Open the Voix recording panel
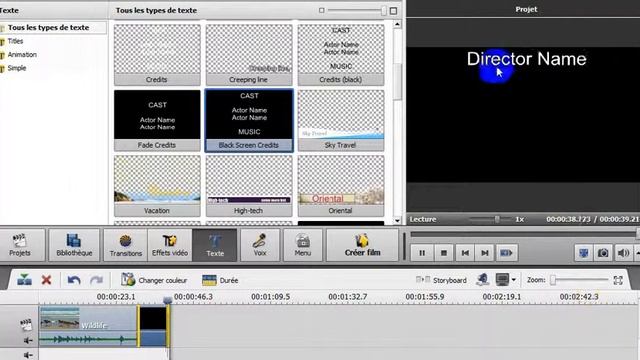 click(x=260, y=245)
